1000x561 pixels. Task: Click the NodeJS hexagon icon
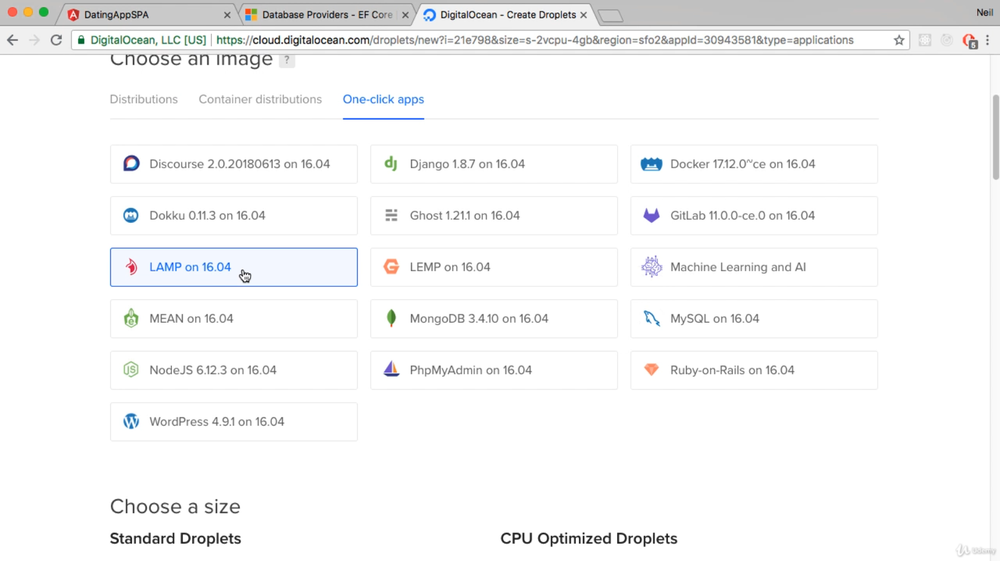pyautogui.click(x=131, y=370)
